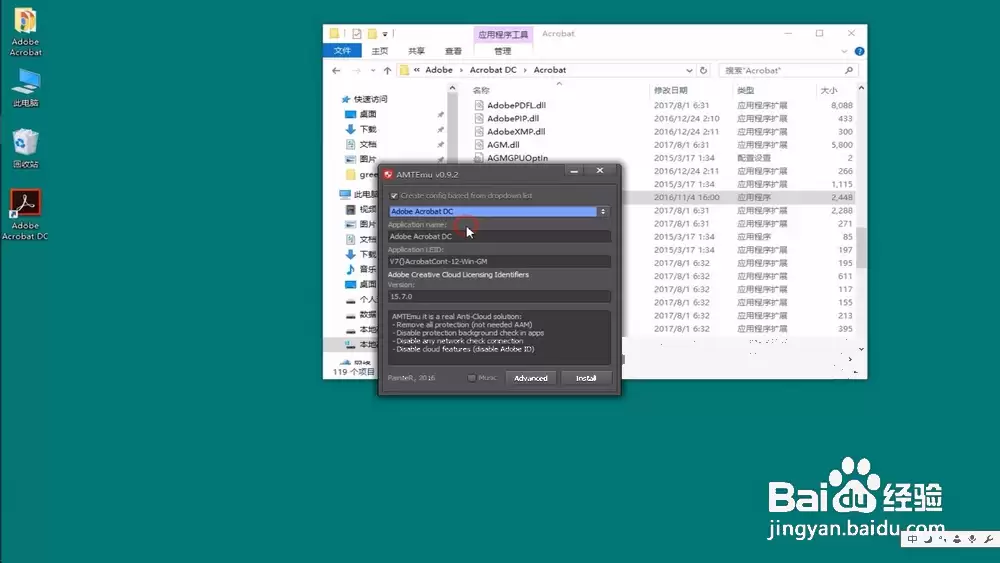Open the Adobe Acrobat DC product dropdown
The width and height of the screenshot is (1000, 563).
coord(498,211)
